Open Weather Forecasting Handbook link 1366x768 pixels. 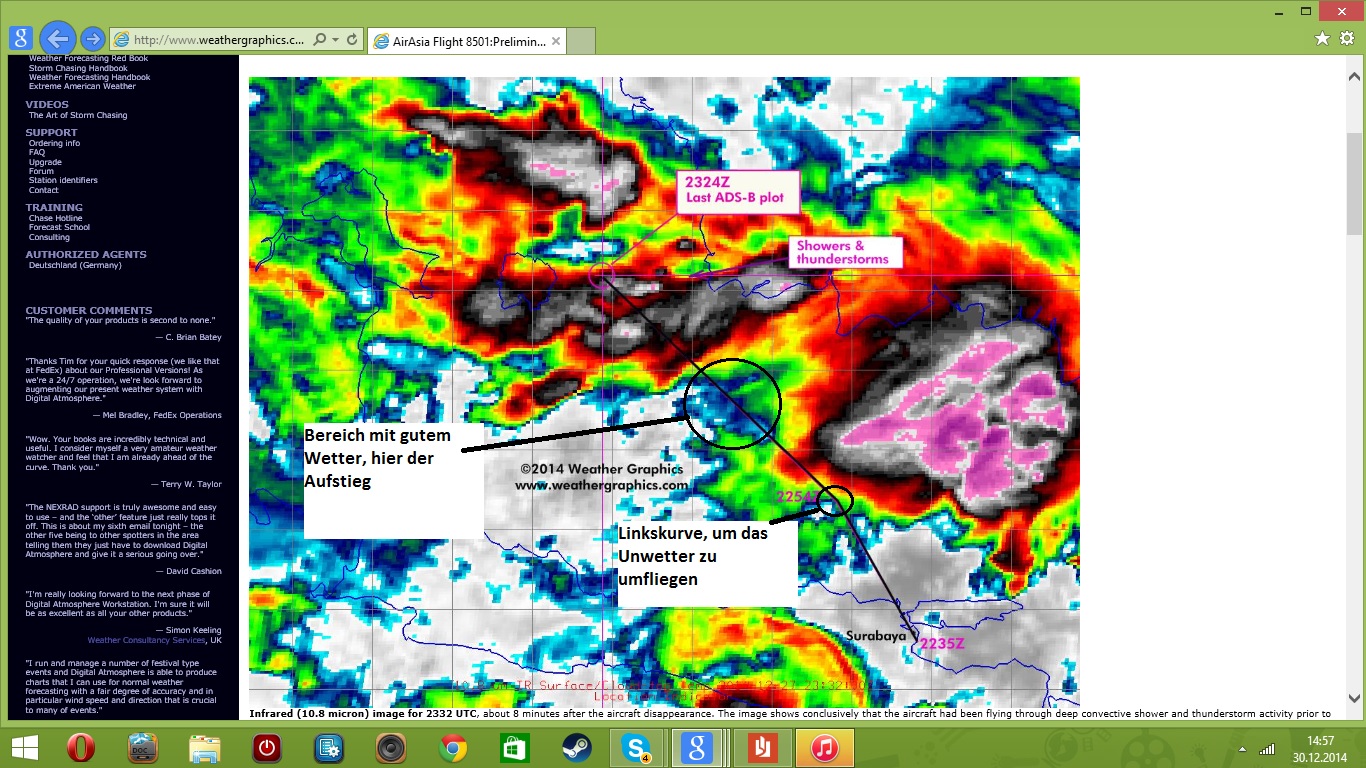click(x=90, y=77)
